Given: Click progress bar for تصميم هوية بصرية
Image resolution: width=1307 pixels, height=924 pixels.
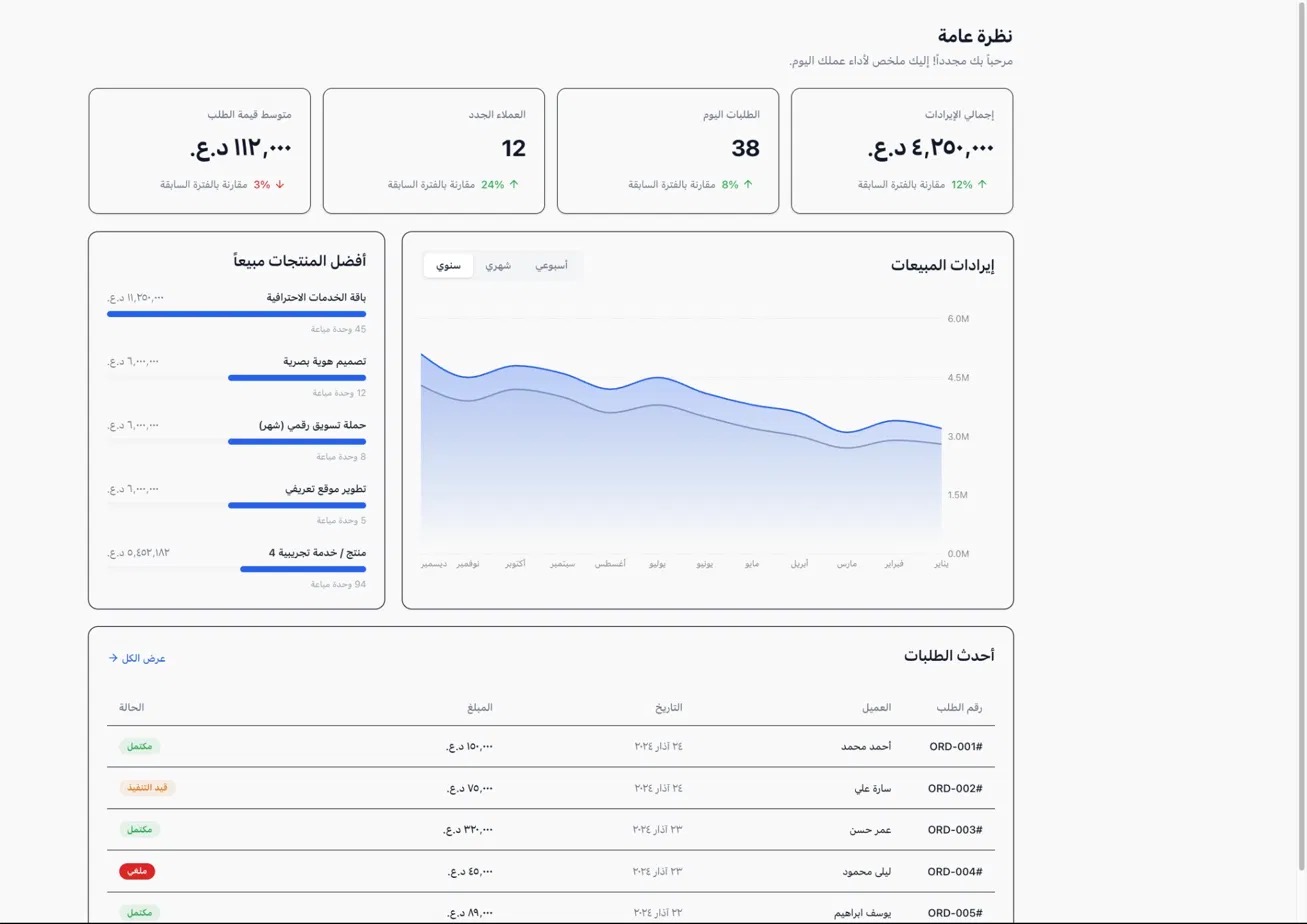Looking at the screenshot, I should pos(236,378).
